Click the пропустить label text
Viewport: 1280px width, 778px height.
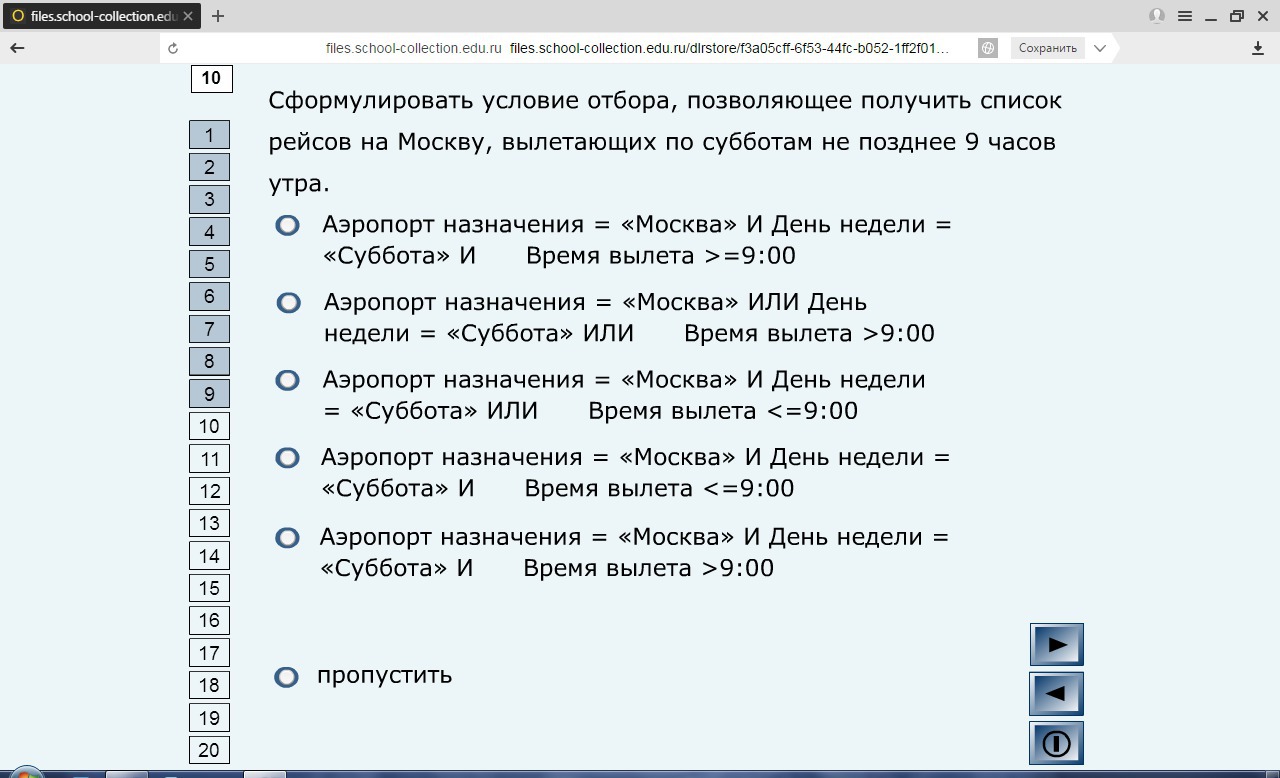click(x=385, y=675)
